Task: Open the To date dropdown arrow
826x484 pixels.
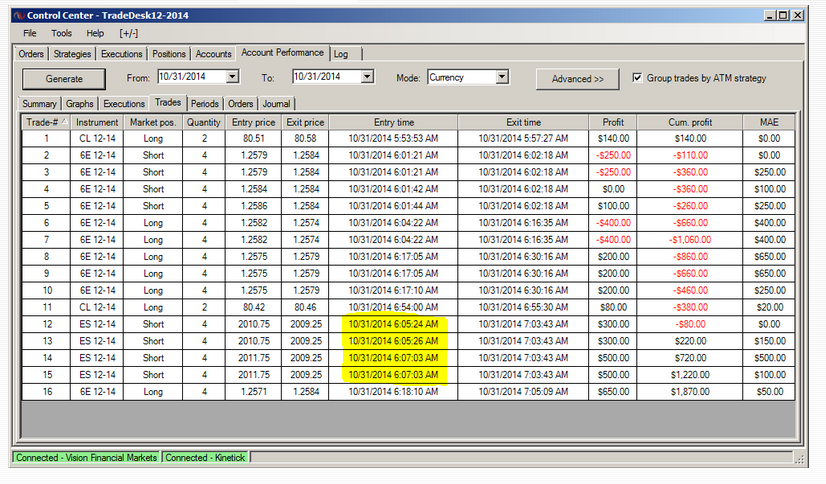Action: 368,76
